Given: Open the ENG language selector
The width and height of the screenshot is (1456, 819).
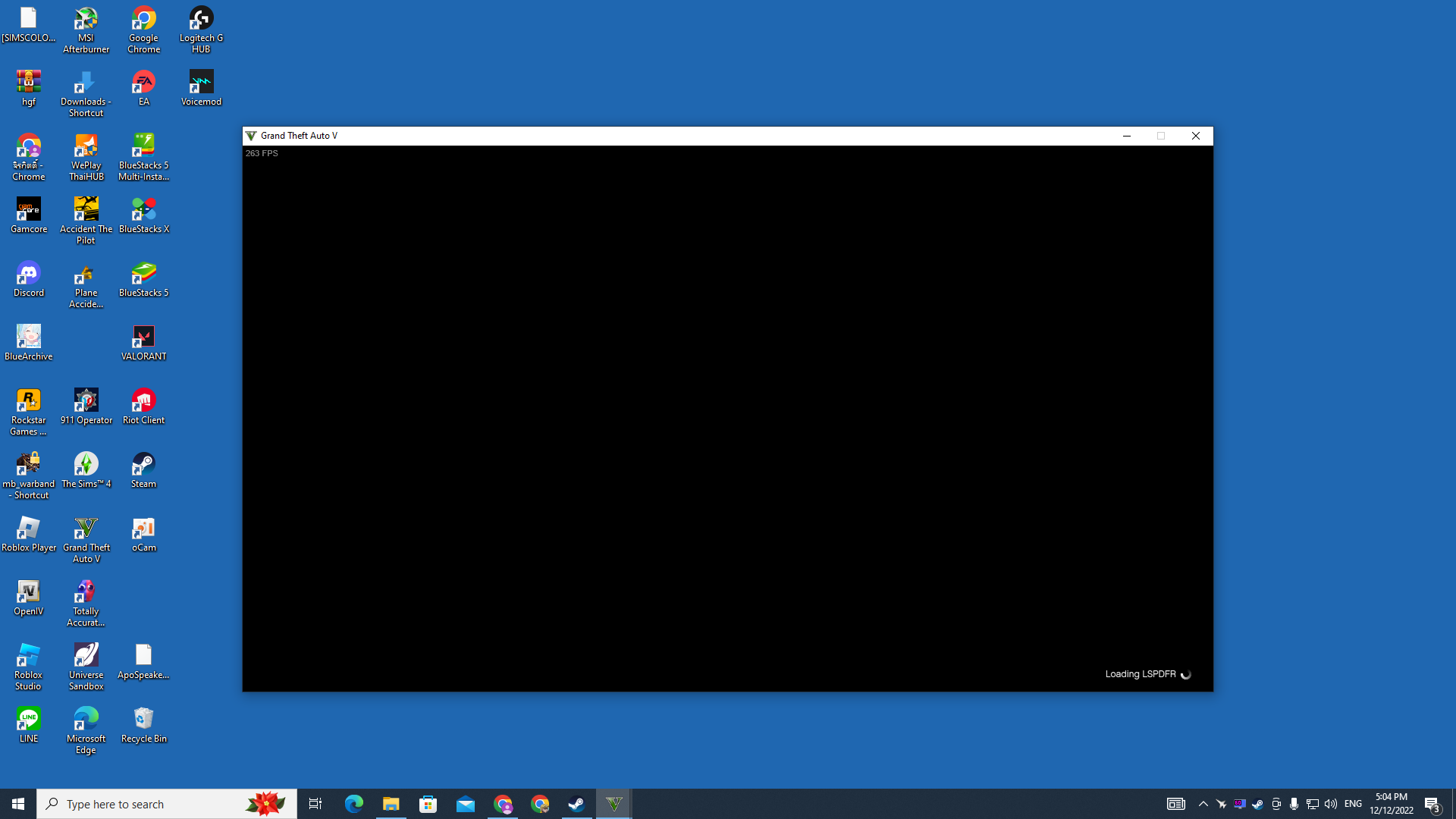Looking at the screenshot, I should click(x=1353, y=804).
